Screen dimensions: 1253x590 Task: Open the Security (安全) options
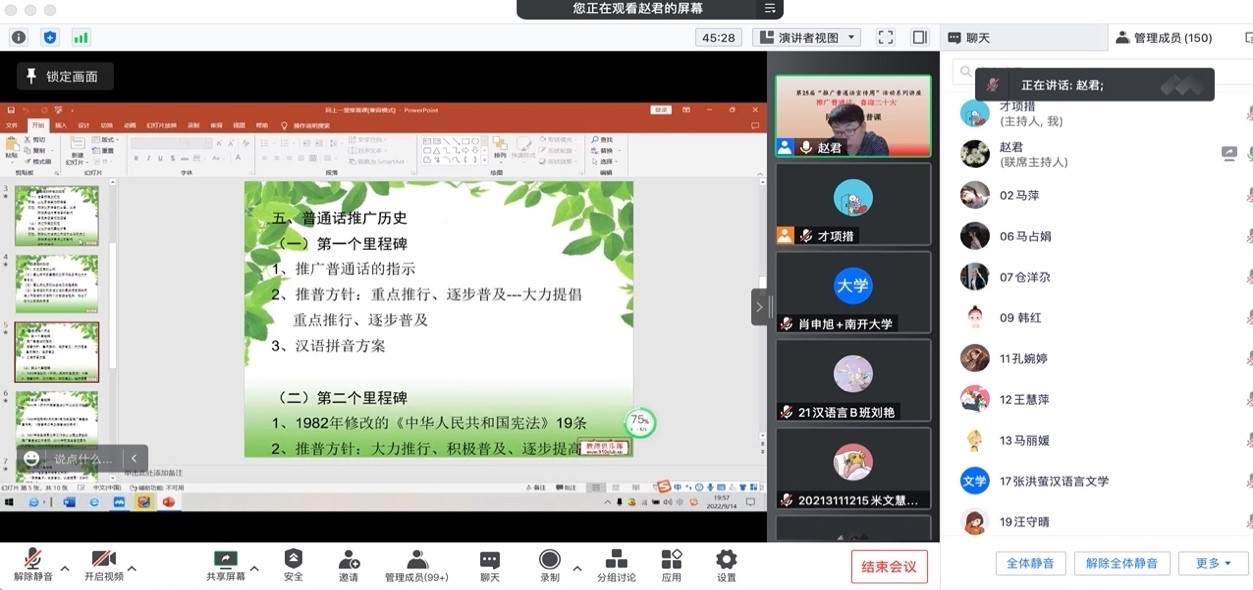(x=293, y=565)
